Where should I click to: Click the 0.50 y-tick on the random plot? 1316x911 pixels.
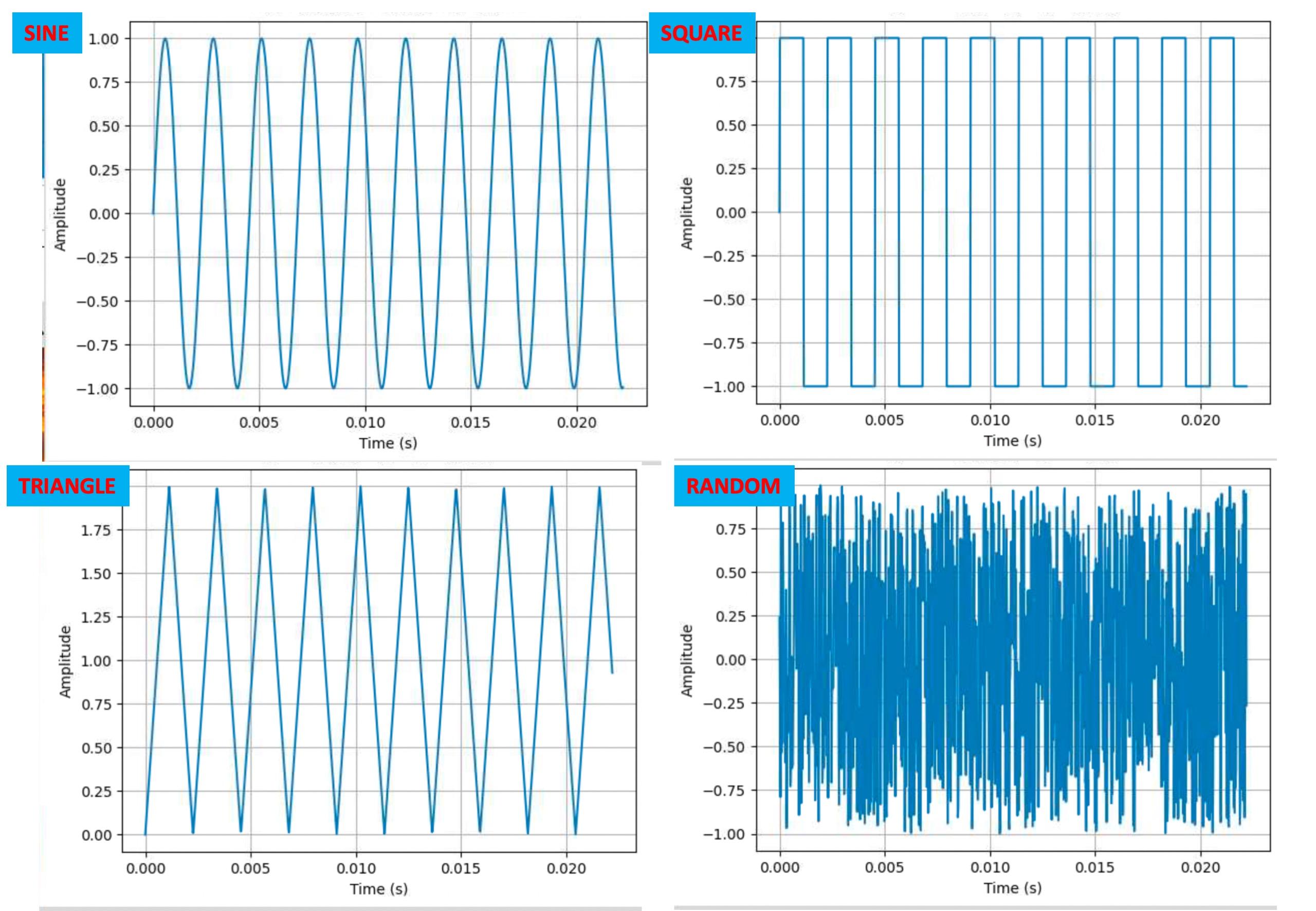(731, 573)
